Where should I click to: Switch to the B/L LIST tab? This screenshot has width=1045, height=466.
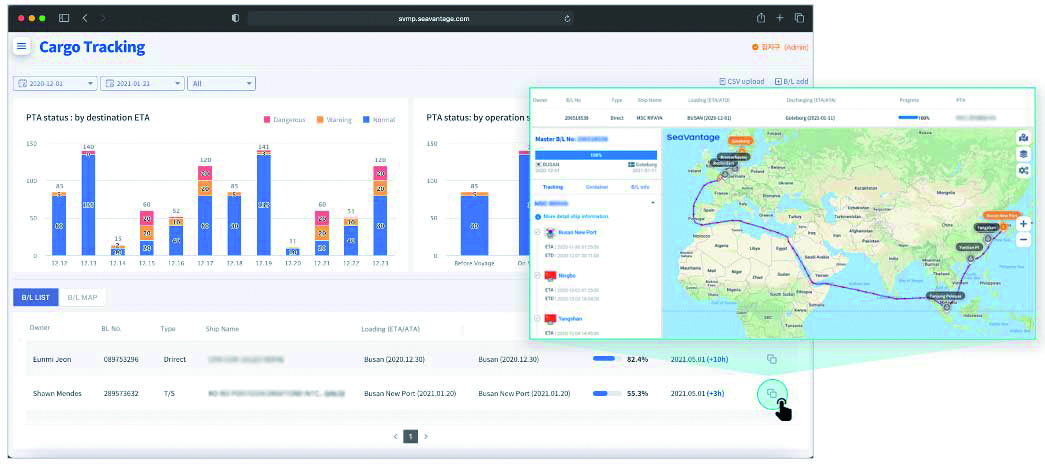pyautogui.click(x=36, y=297)
